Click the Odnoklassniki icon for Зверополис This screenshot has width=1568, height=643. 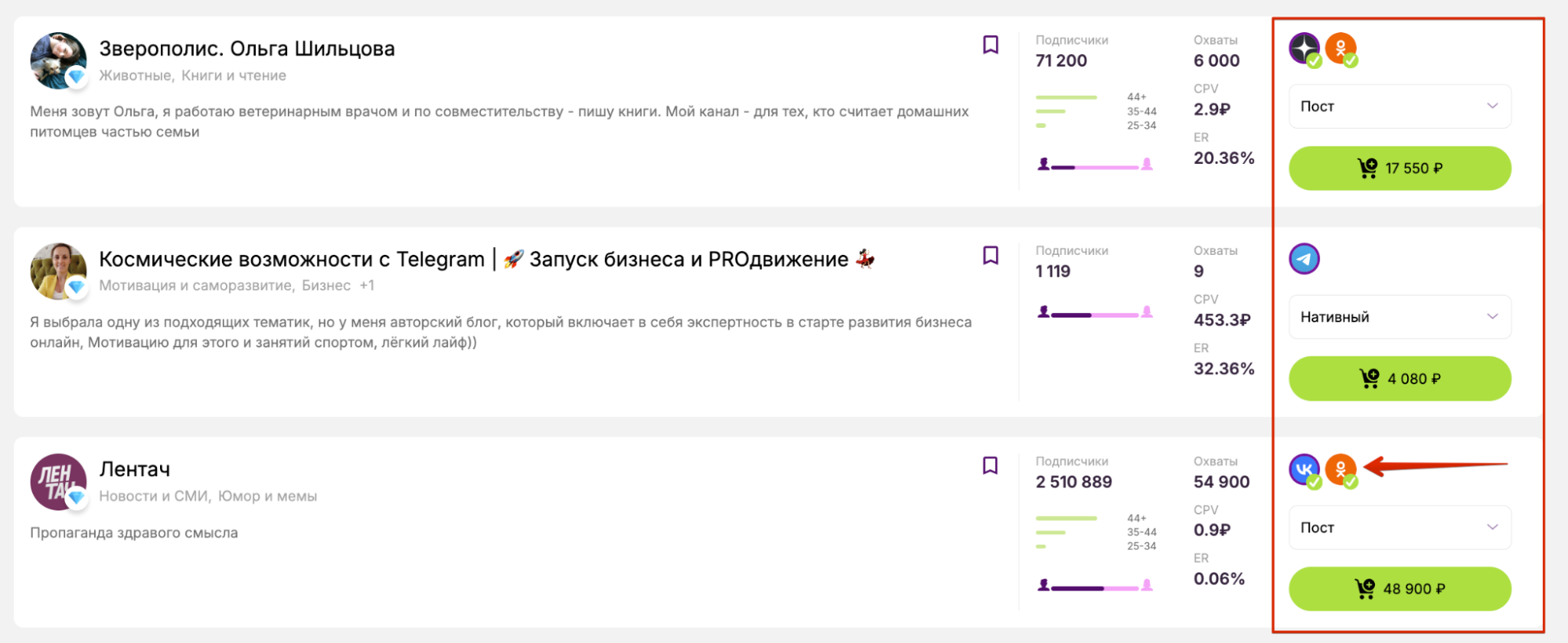coord(1341,49)
